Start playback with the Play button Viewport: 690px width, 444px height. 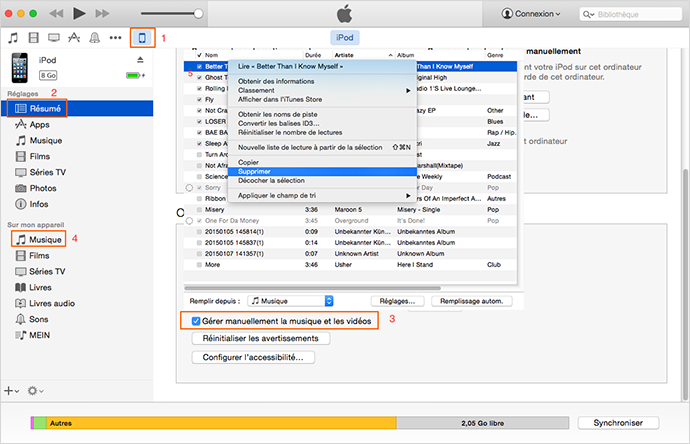tap(79, 14)
